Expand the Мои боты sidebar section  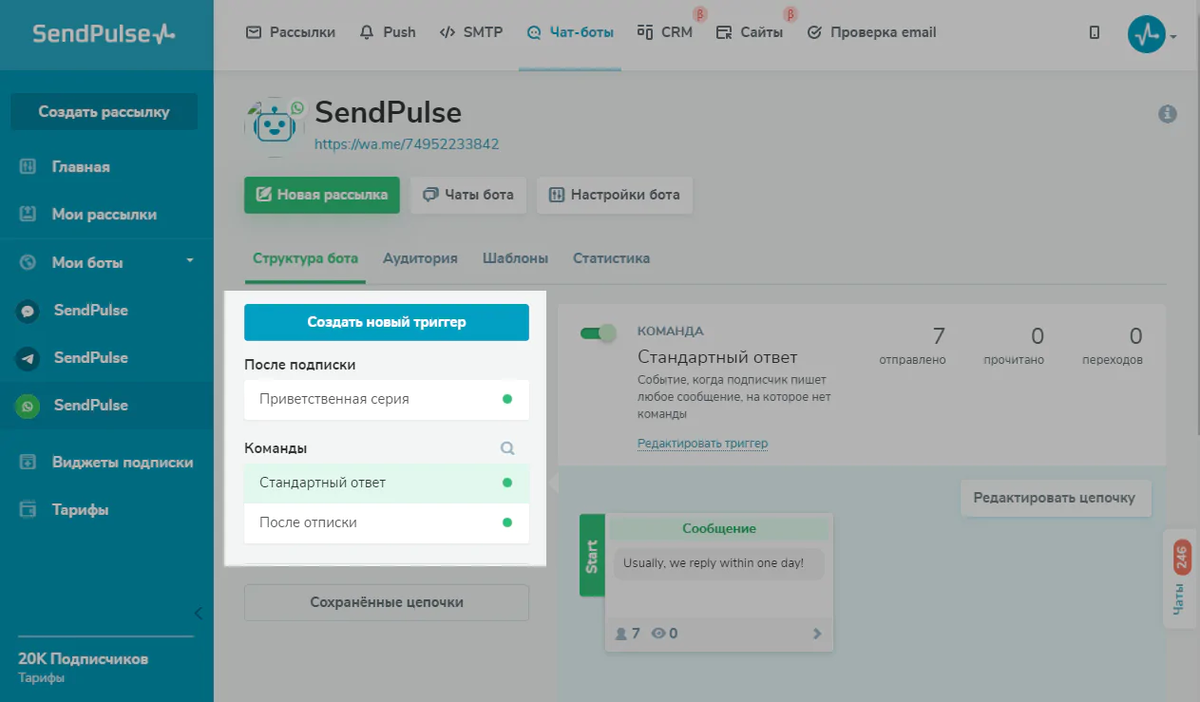point(106,263)
